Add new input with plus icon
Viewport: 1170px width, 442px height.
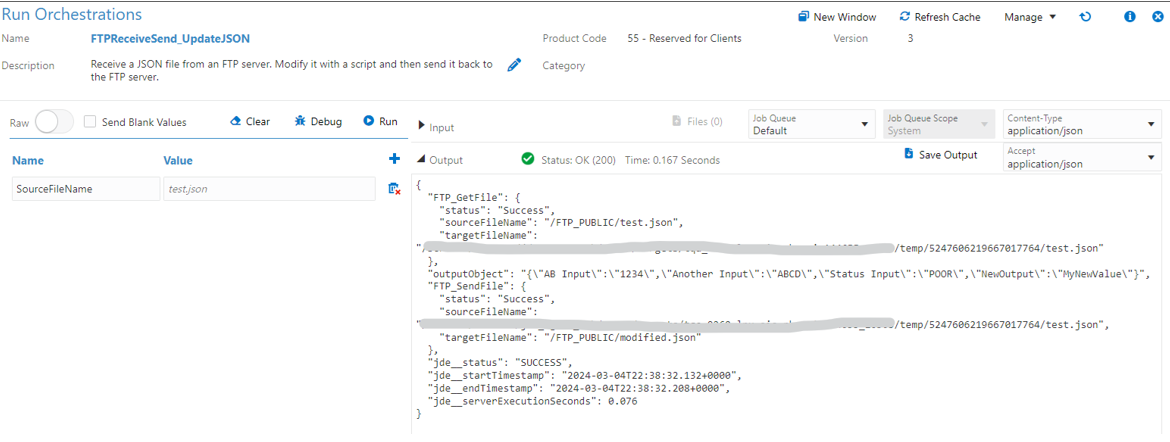click(395, 158)
